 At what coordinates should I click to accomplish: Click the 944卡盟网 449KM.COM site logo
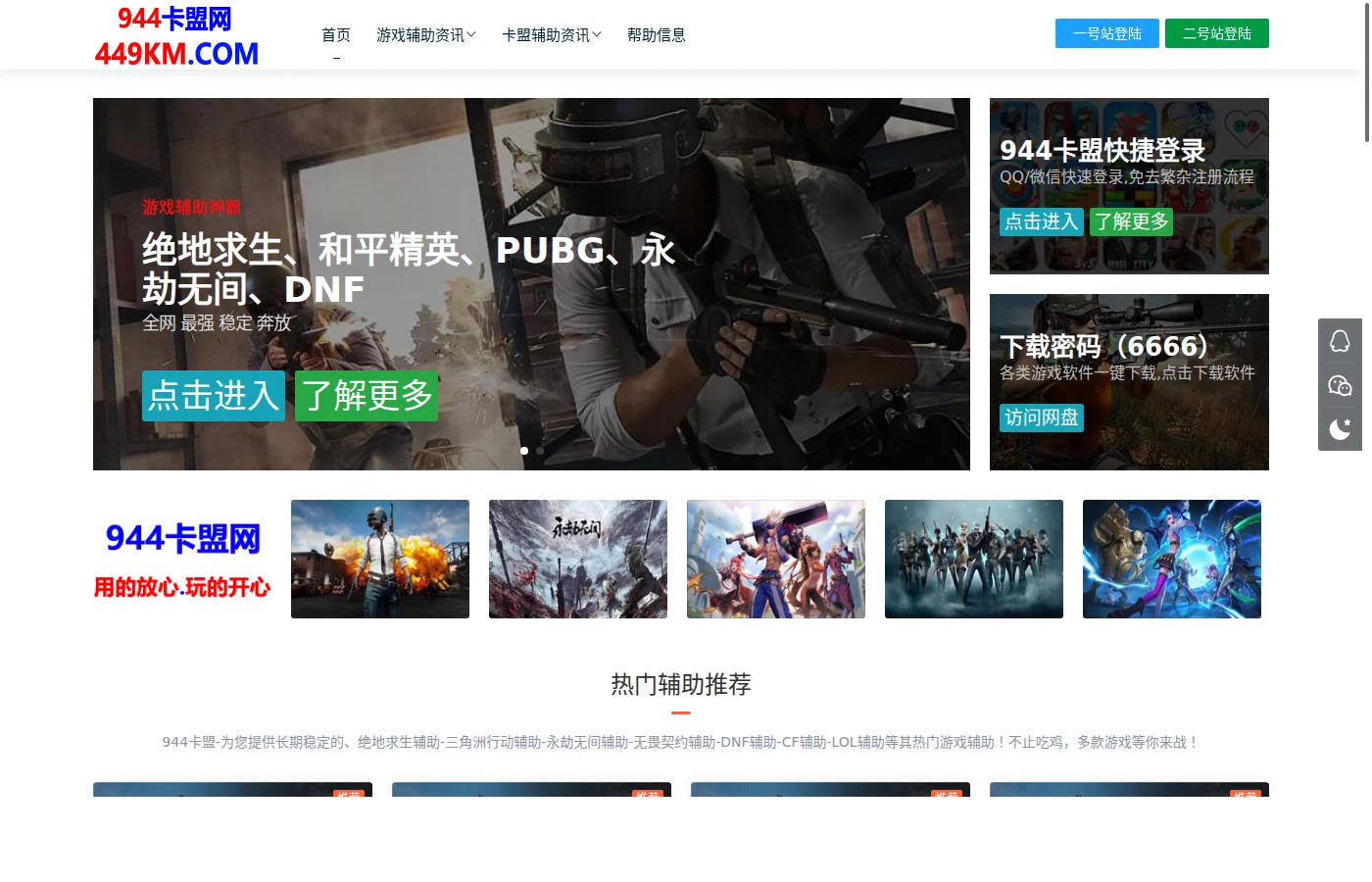click(x=176, y=35)
